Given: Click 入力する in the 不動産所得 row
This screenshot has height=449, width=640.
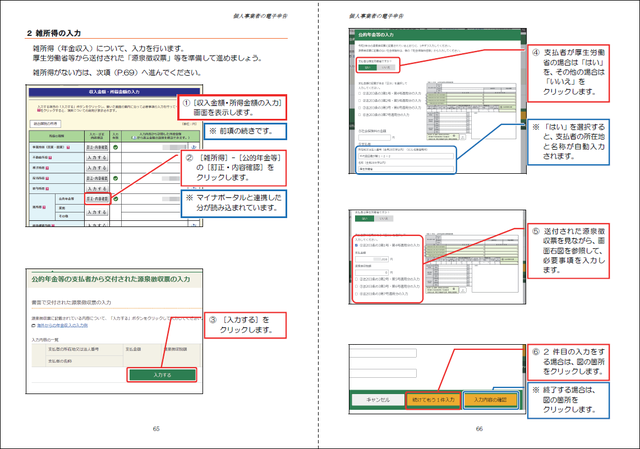Looking at the screenshot, I should coord(97,158).
